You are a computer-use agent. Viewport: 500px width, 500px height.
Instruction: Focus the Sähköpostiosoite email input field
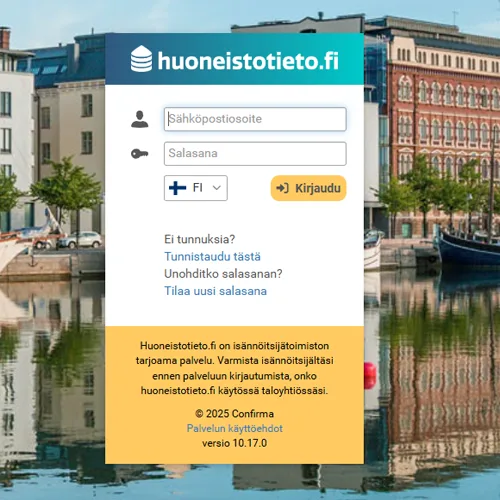tap(255, 119)
